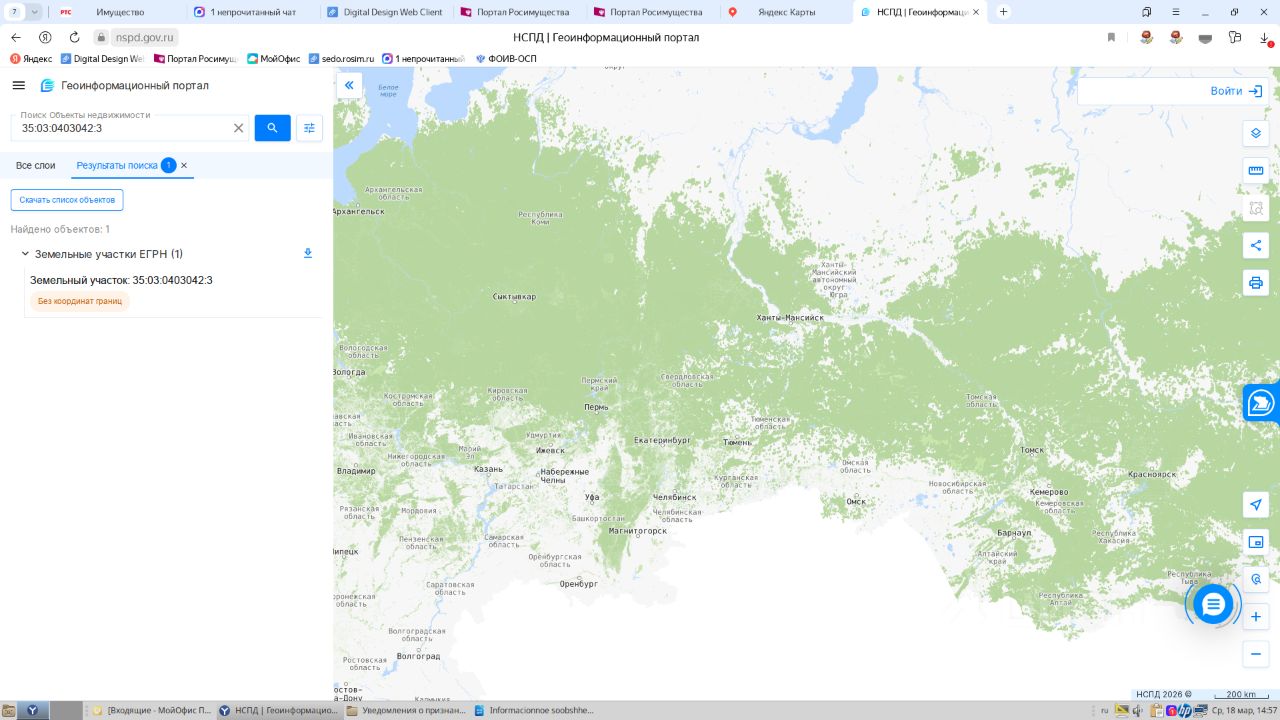Open the Уведомления о признан... taskbar window
The width and height of the screenshot is (1280, 720).
407,711
